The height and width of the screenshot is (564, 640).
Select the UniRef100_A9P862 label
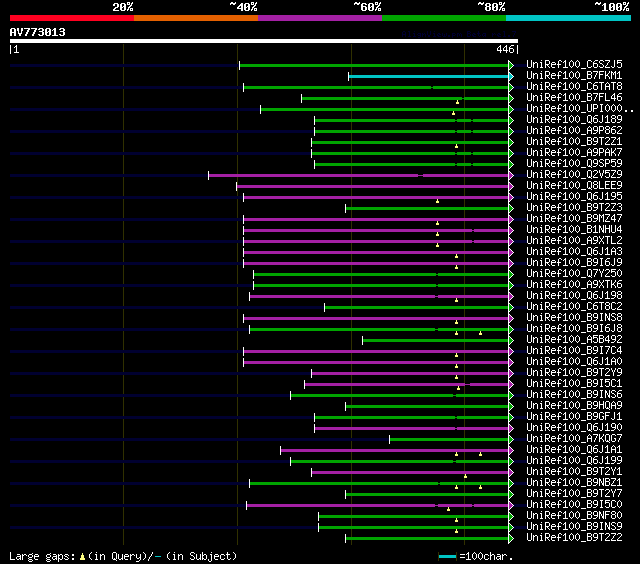click(x=574, y=131)
